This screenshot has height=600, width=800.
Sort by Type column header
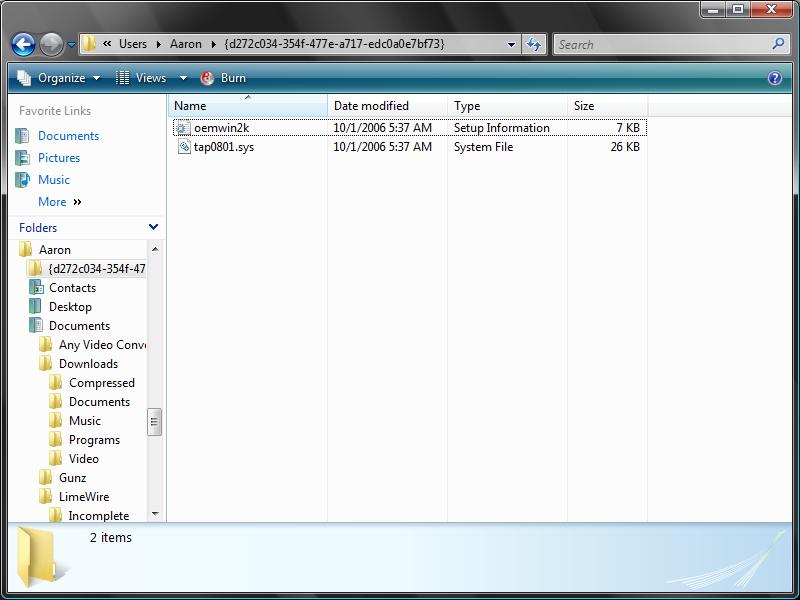(x=507, y=106)
